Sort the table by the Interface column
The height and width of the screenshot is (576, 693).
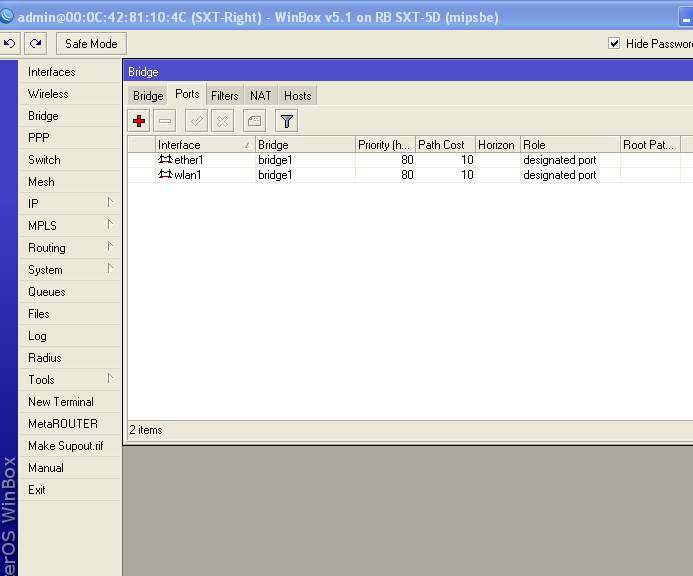click(x=205, y=145)
